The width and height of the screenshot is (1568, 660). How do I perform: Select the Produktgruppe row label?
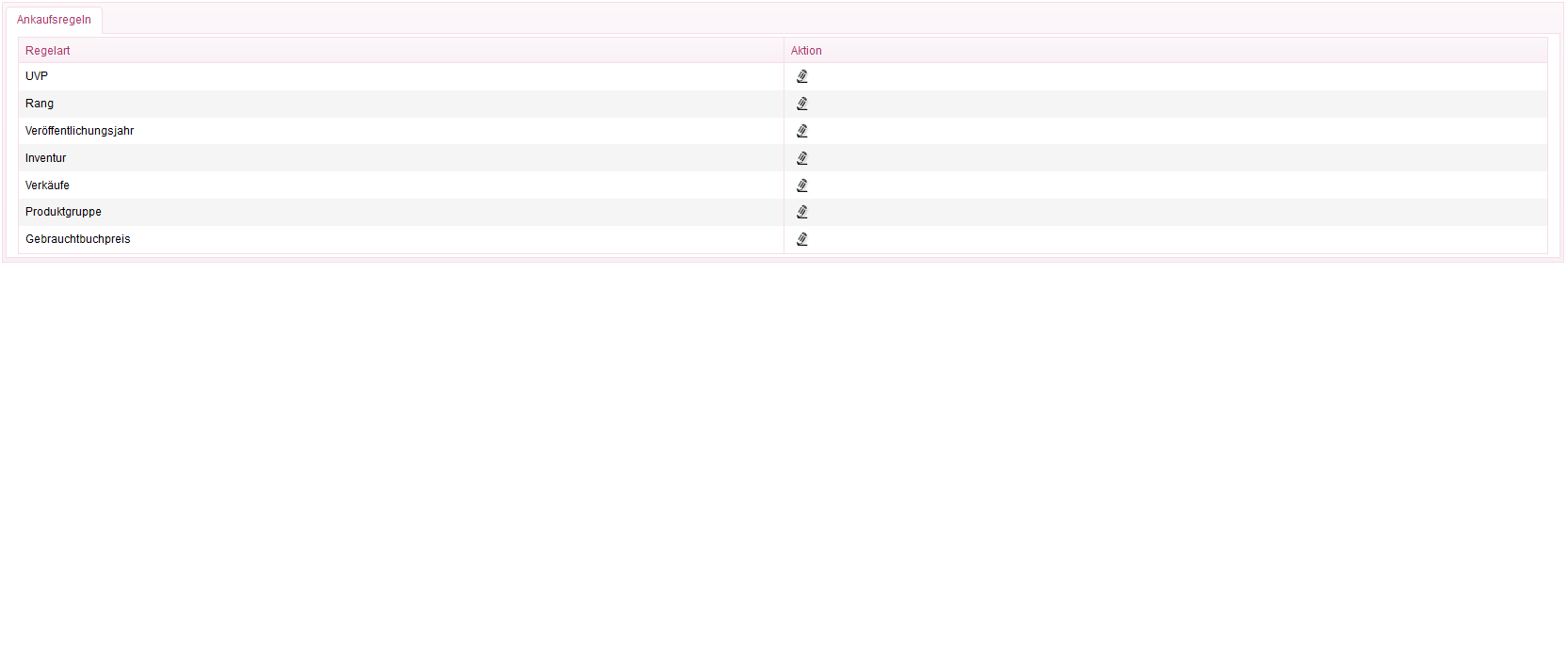(63, 212)
